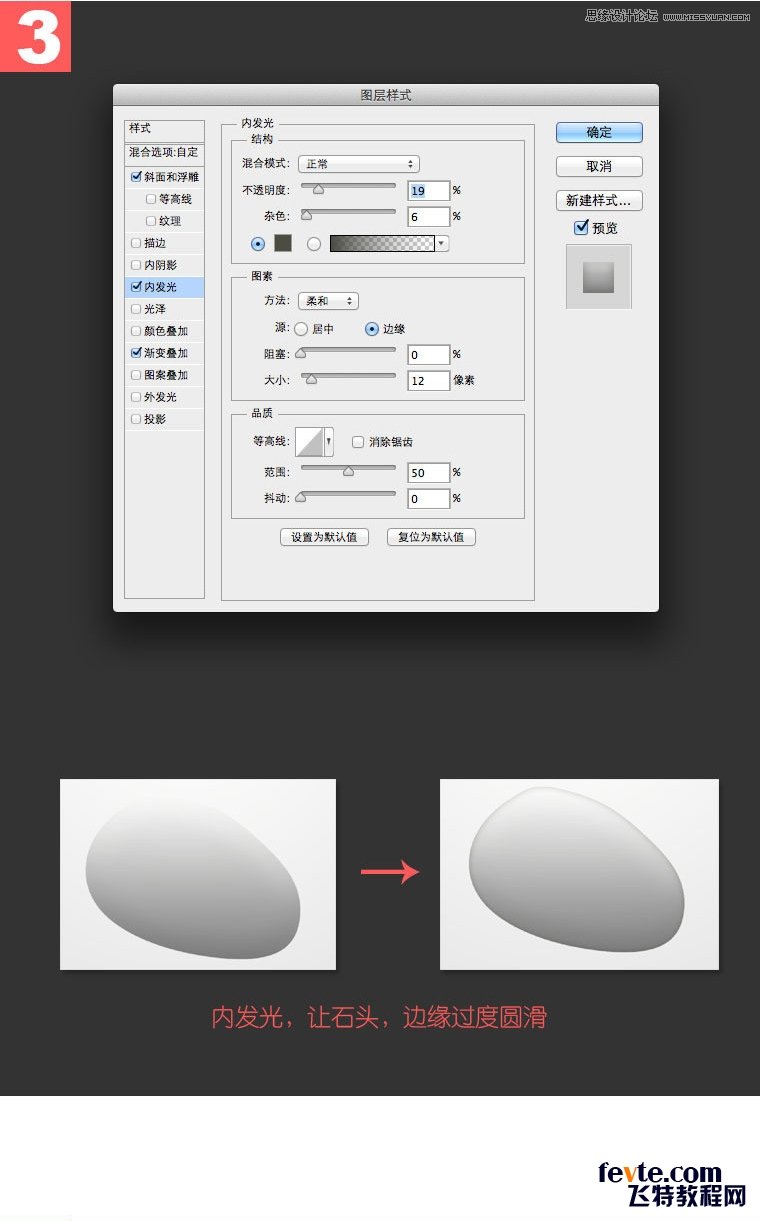This screenshot has height=1221, width=760.
Task: Click the 抖动 value field
Action: (x=428, y=498)
